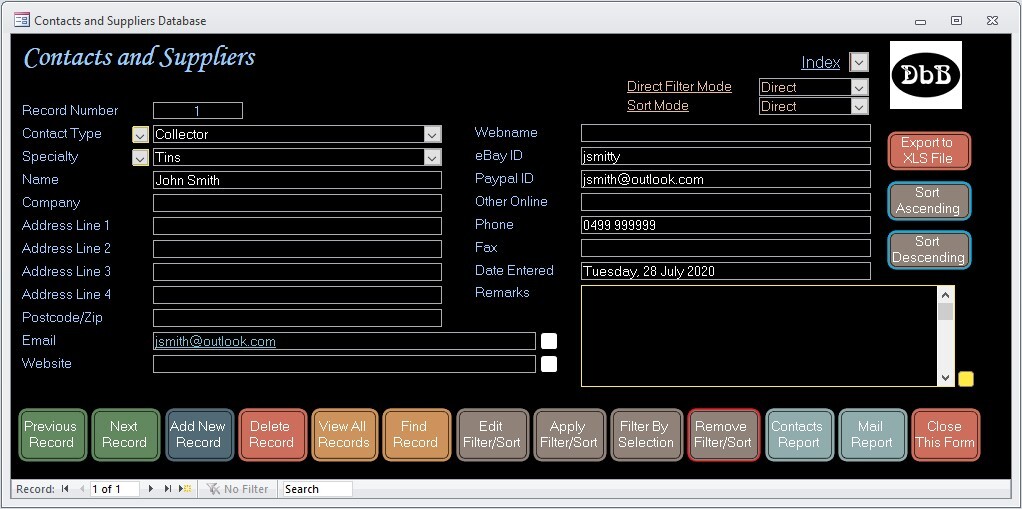Image resolution: width=1022 pixels, height=509 pixels.
Task: Click Sort Descending button
Action: (x=929, y=250)
